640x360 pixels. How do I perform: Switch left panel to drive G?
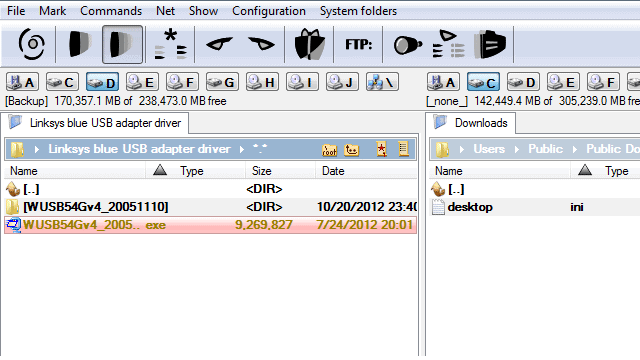(x=222, y=82)
